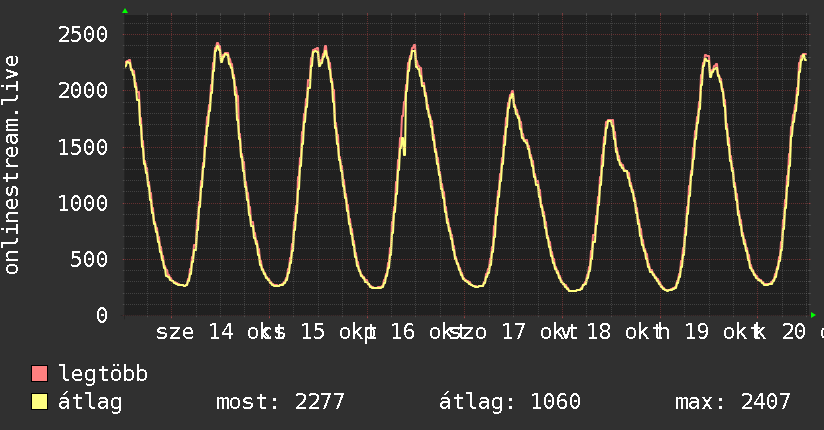
Task: Select the átlag legend label beside yellow swatch
Action: pyautogui.click(x=90, y=402)
